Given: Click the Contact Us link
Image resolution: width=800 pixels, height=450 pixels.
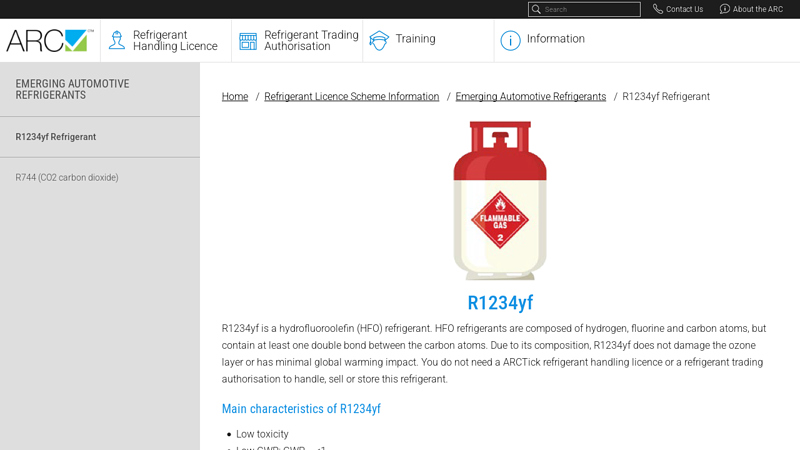Looking at the screenshot, I should tap(684, 9).
